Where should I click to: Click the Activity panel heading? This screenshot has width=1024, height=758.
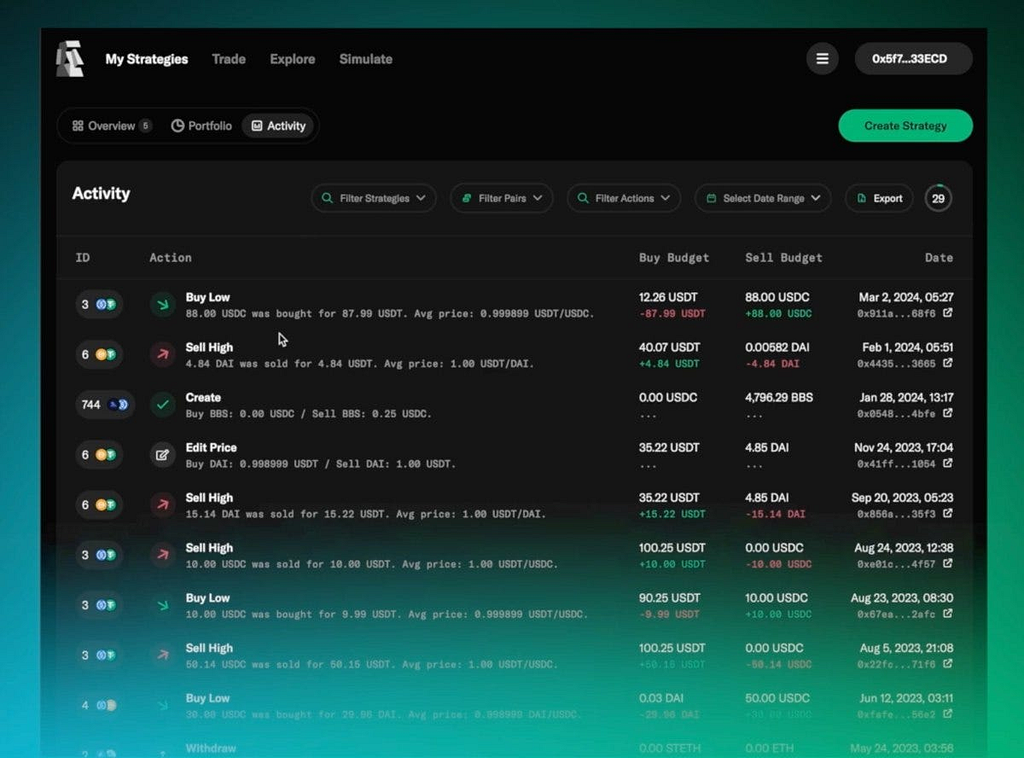pyautogui.click(x=101, y=193)
